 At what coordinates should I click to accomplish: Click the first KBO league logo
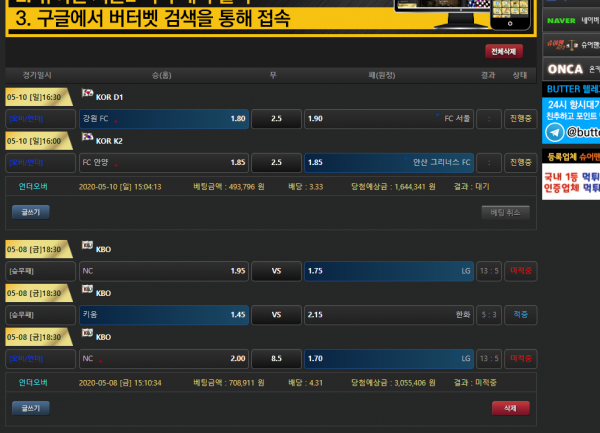[87, 245]
